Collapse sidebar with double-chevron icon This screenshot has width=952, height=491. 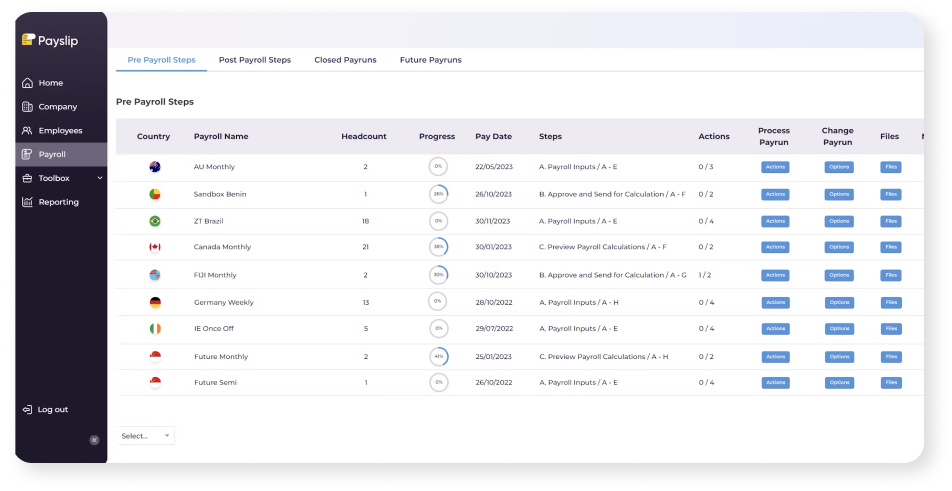[x=95, y=439]
